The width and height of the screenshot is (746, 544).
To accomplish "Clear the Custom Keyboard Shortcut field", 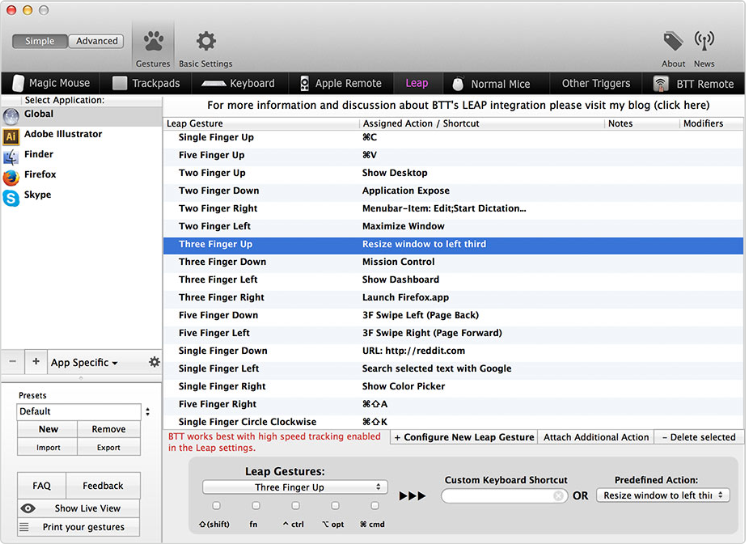I will 559,496.
